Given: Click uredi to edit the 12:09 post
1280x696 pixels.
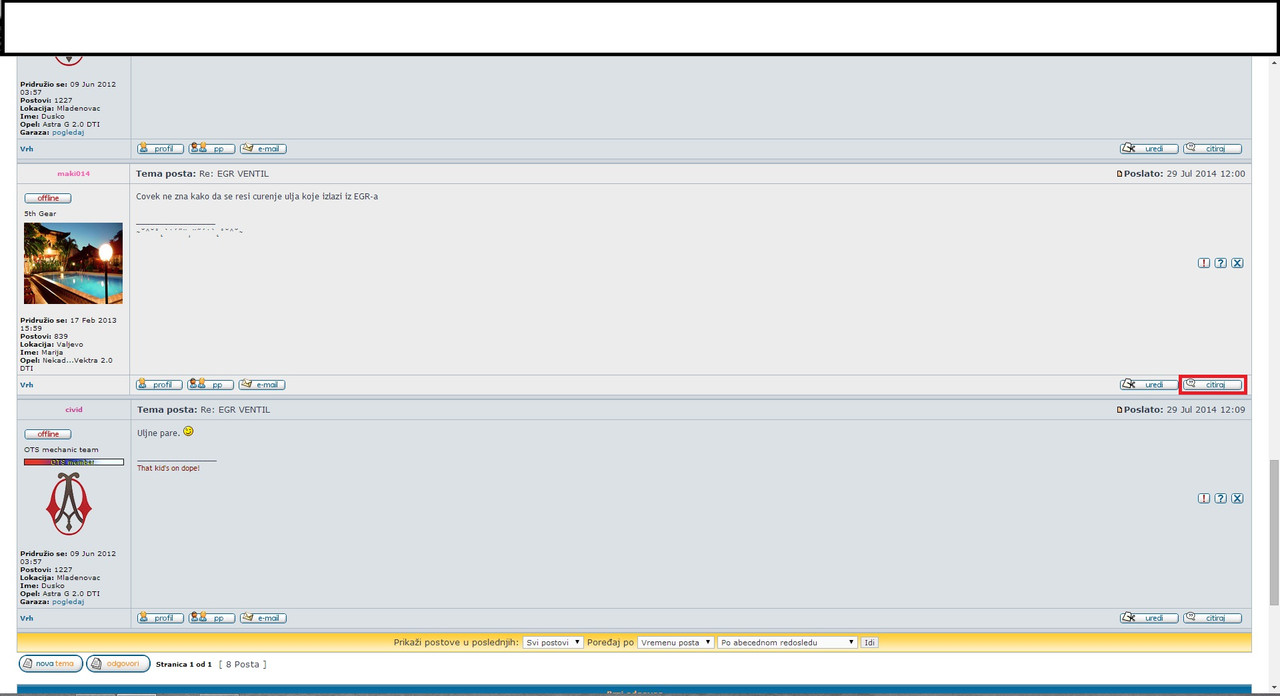Looking at the screenshot, I should coord(1148,618).
